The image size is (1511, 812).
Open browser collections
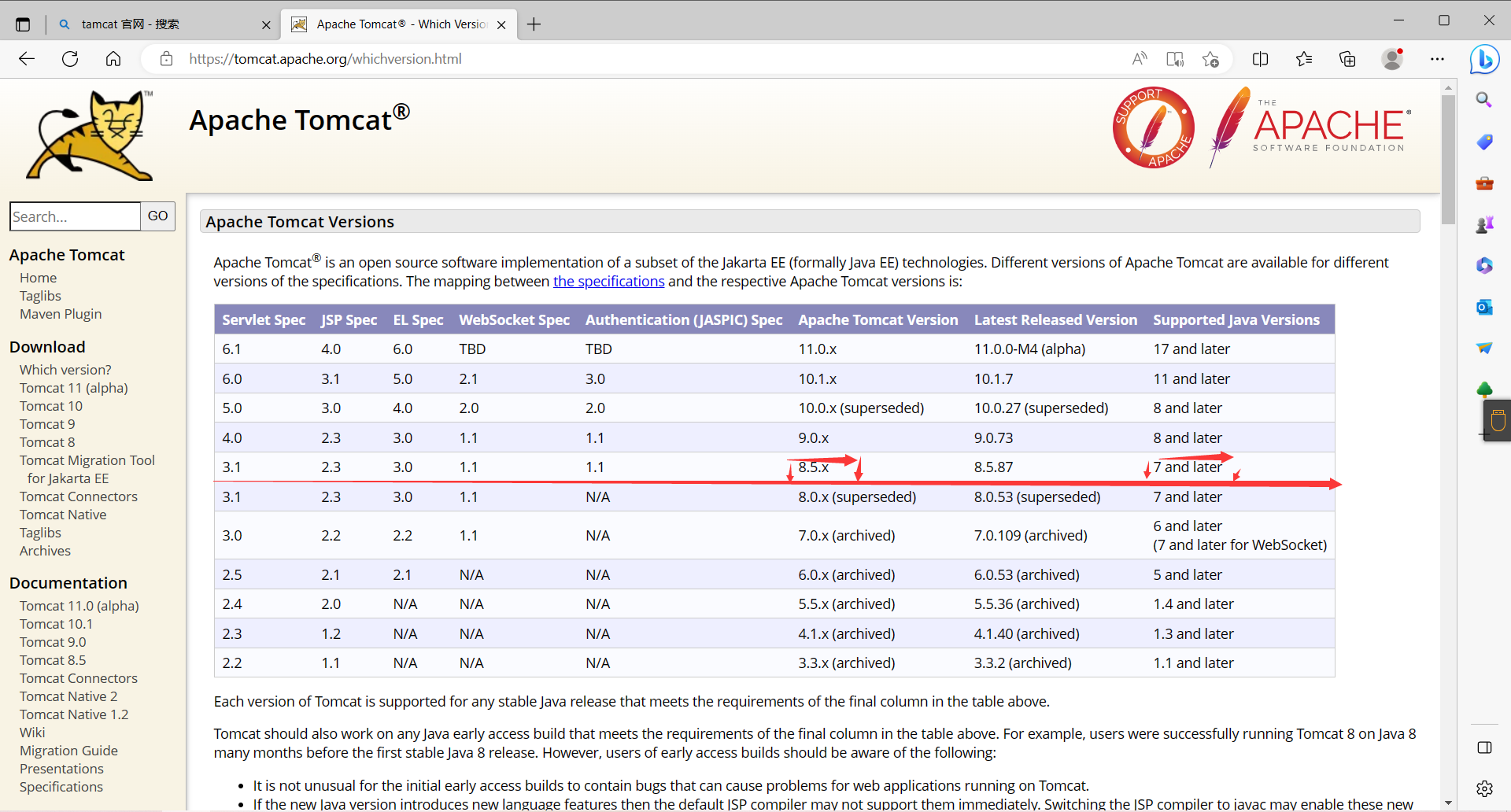pos(1347,59)
